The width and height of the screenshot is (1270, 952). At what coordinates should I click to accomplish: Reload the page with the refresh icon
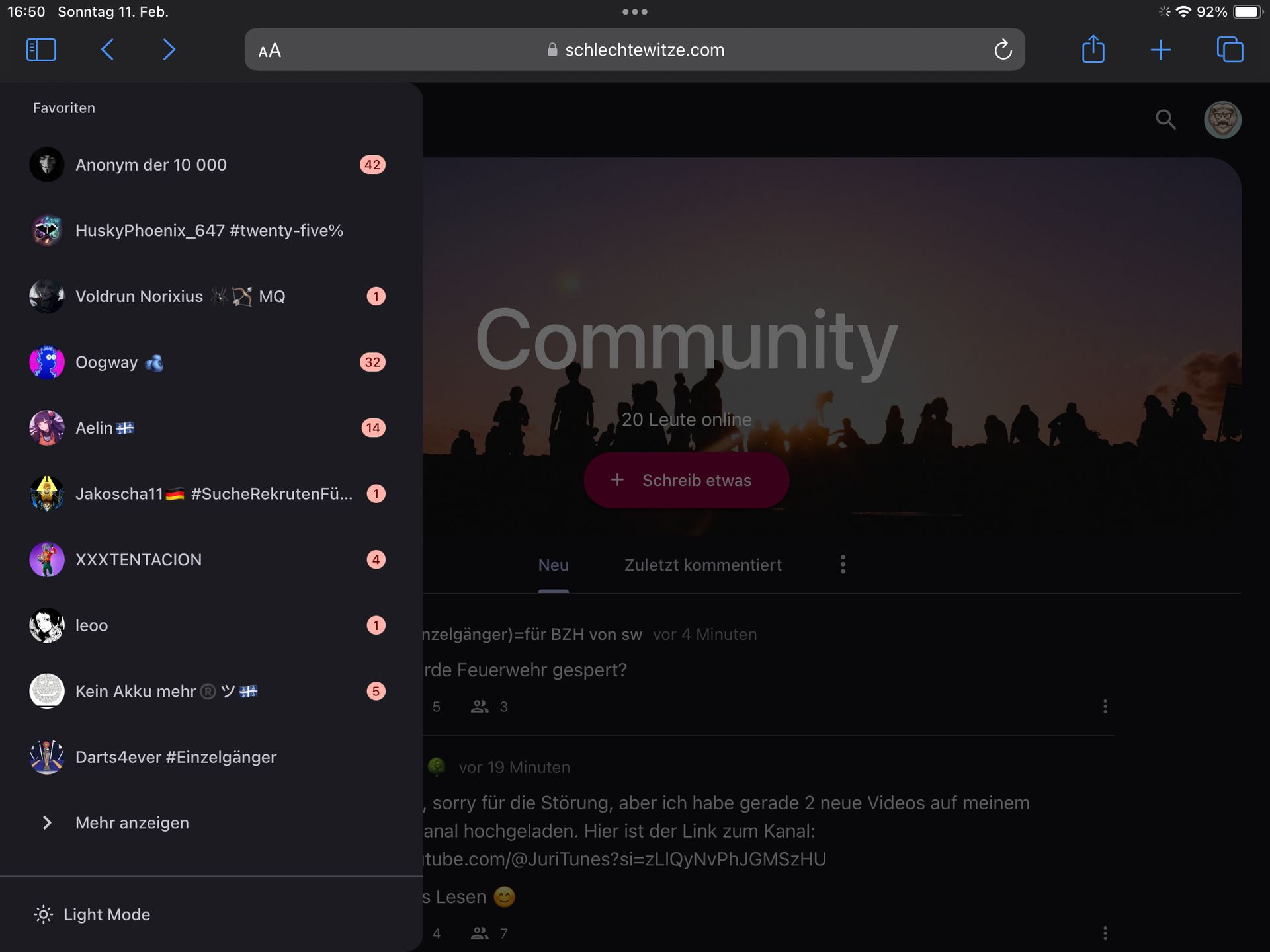click(x=1003, y=50)
